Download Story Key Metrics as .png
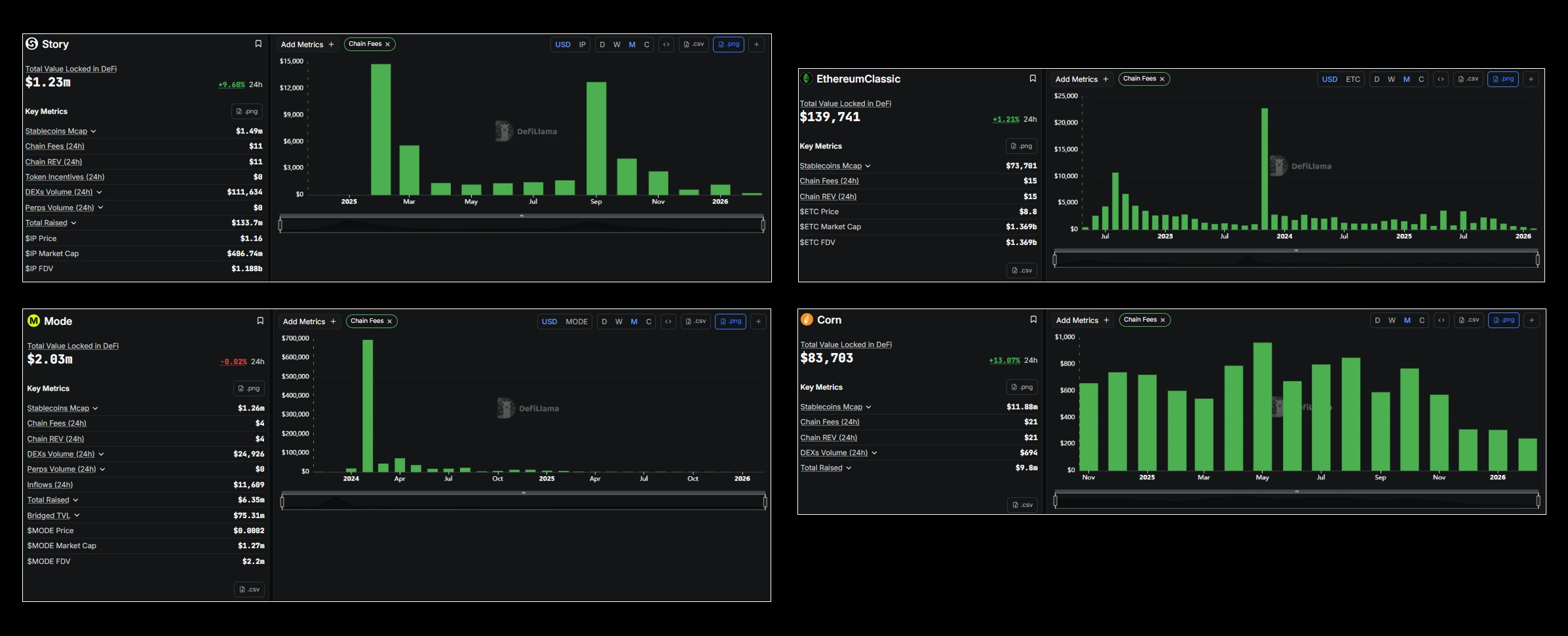 point(247,111)
